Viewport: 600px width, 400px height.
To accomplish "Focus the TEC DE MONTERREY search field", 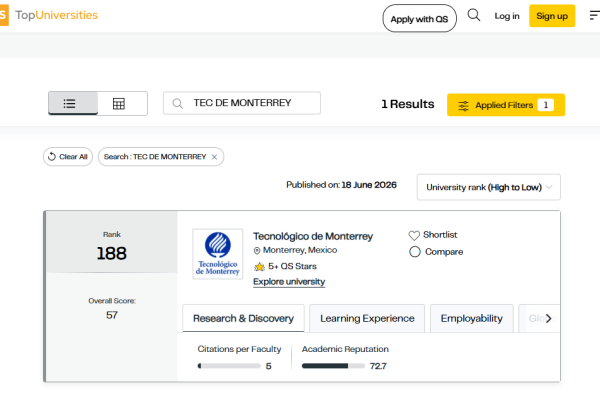I will (242, 103).
